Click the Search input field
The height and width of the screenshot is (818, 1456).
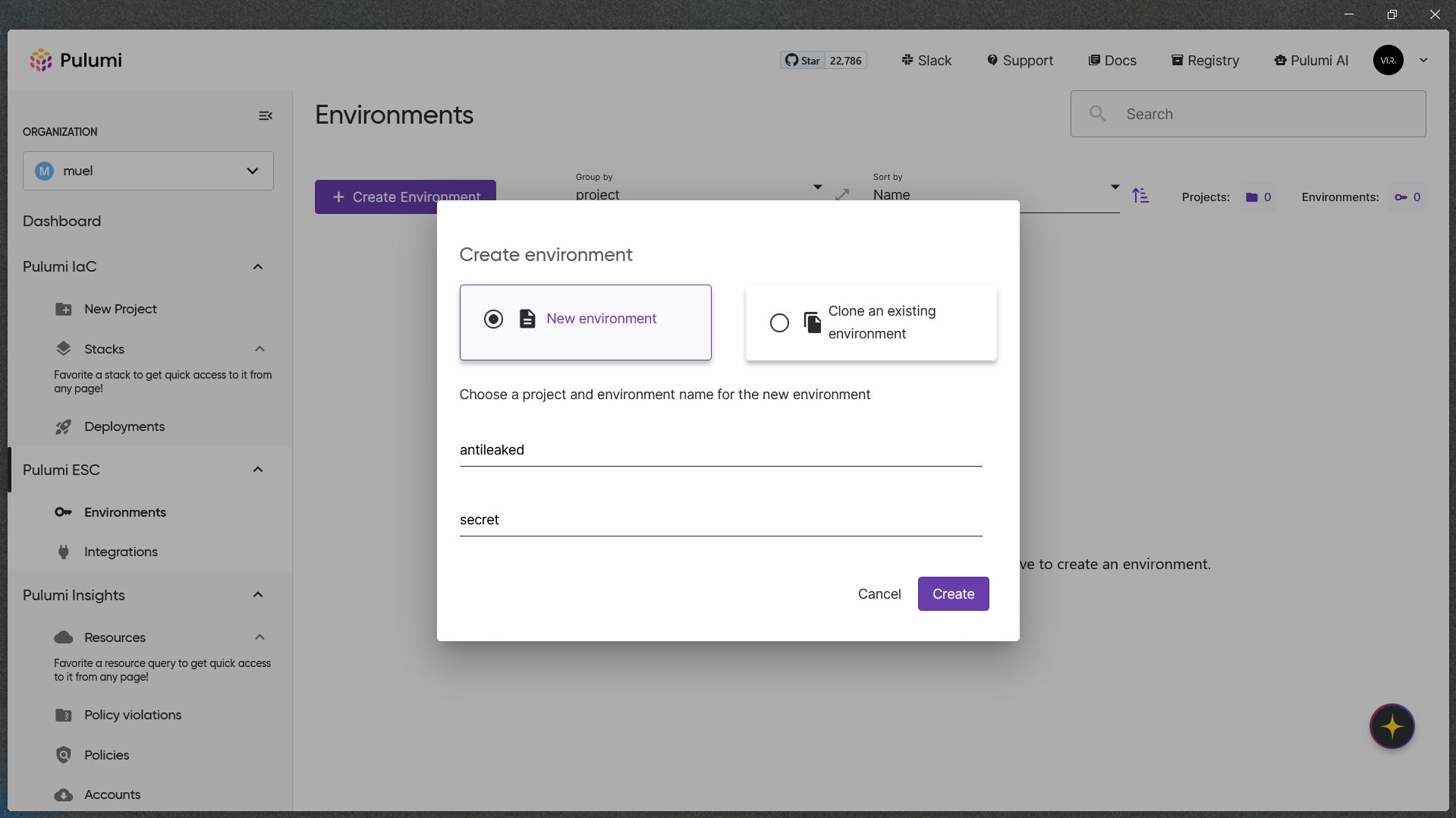point(1248,114)
